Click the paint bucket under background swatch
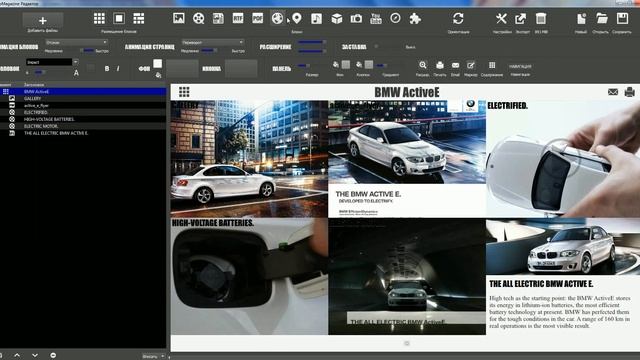Image resolution: width=640 pixels, height=360 pixels. [x=158, y=75]
